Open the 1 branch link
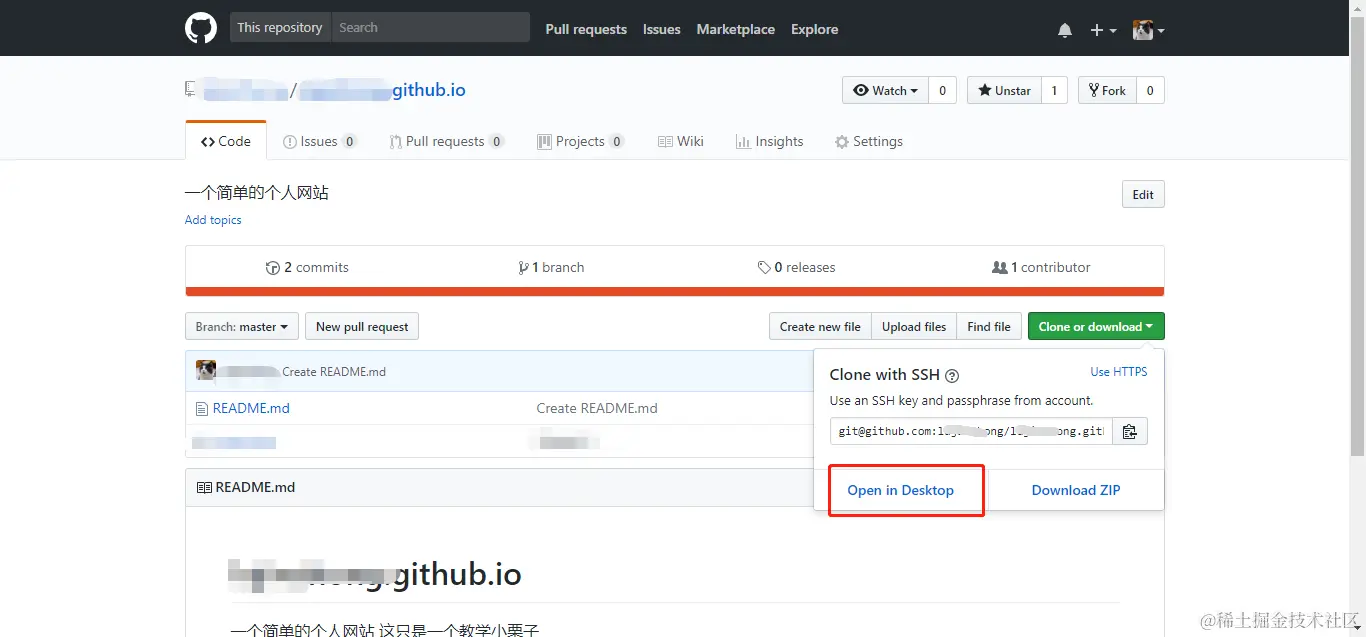Image resolution: width=1366 pixels, height=637 pixels. pos(551,267)
